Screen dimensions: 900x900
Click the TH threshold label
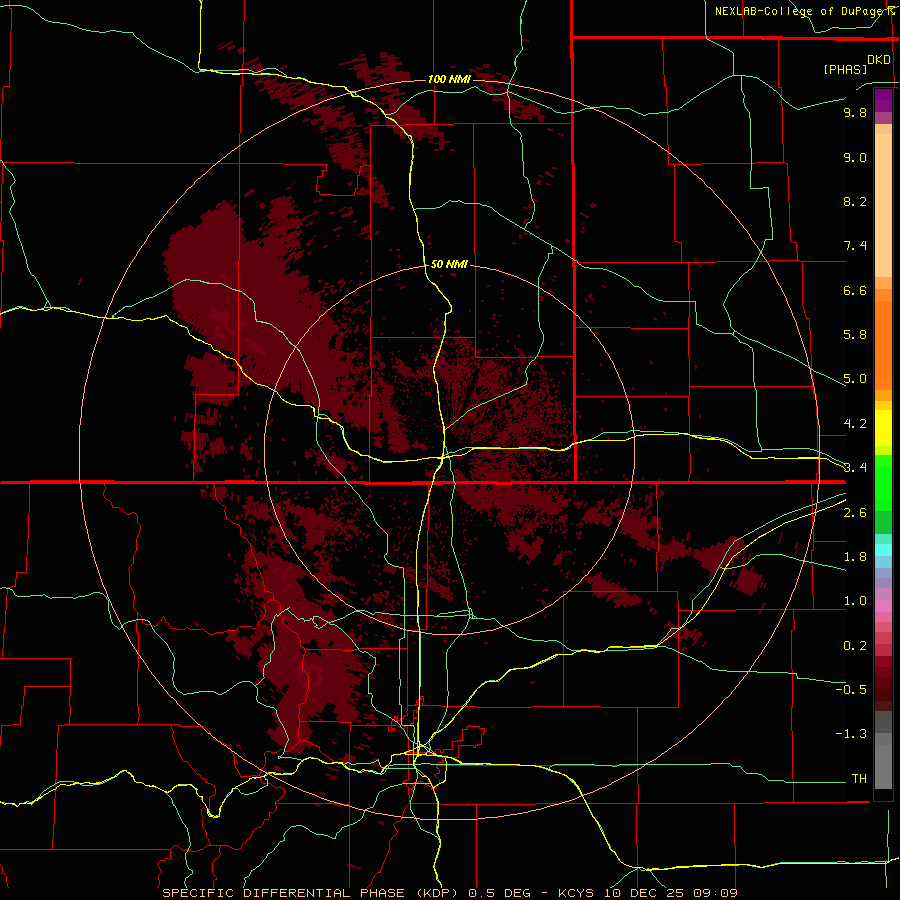[859, 779]
